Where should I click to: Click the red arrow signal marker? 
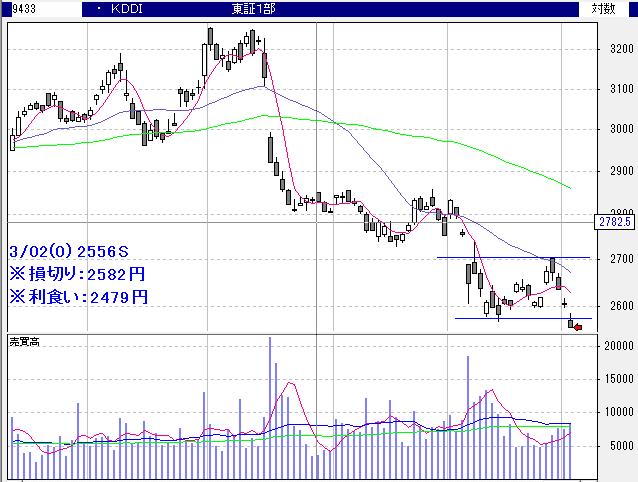pos(577,326)
